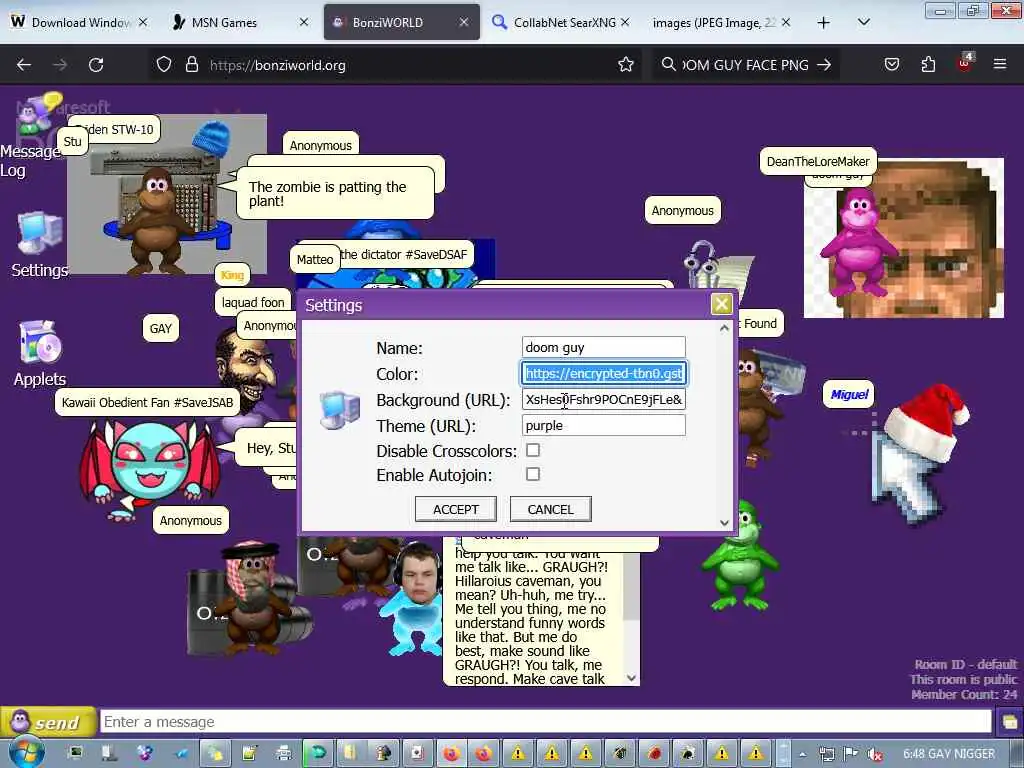Click the Stu name tag
Screen dimensions: 1024x768
72,142
